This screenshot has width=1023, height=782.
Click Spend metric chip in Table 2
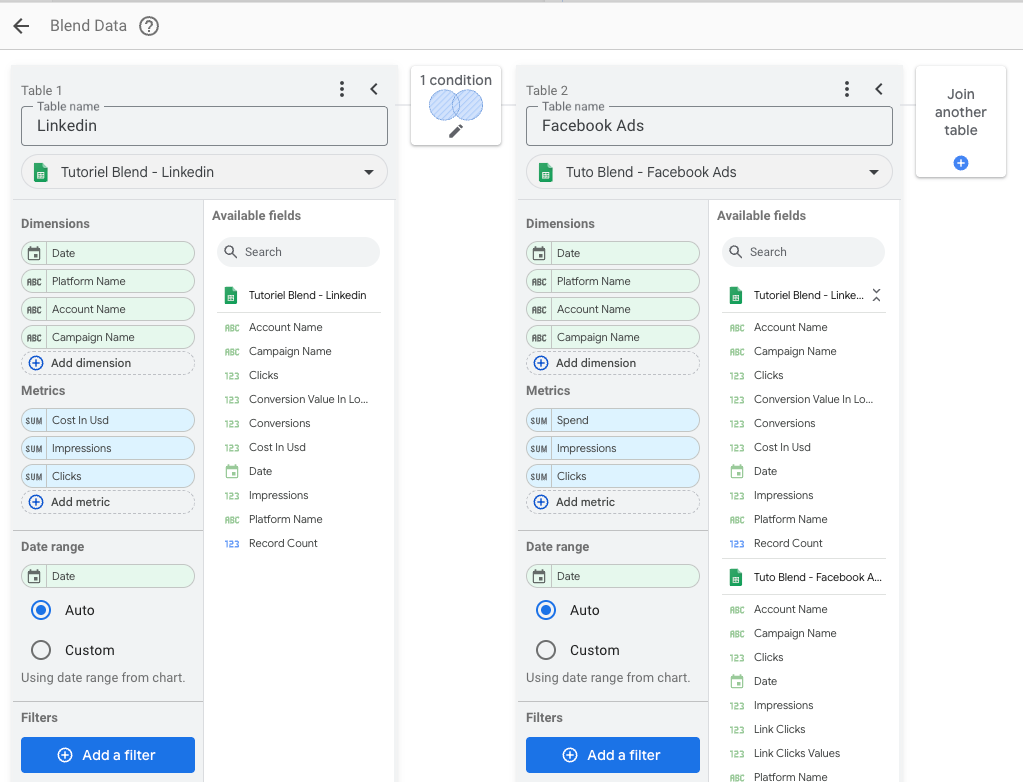pos(613,421)
